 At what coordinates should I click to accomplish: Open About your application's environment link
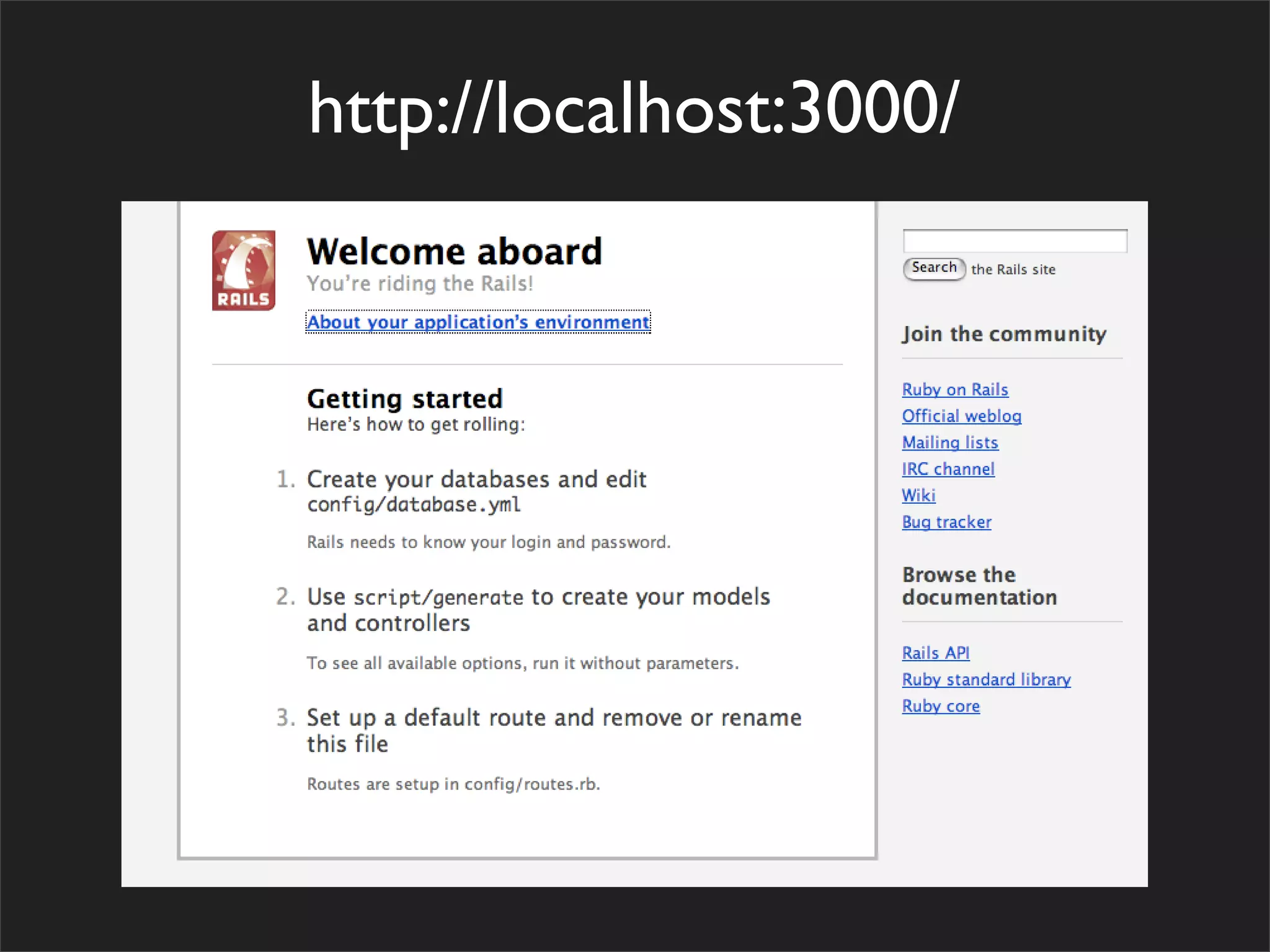click(x=478, y=322)
